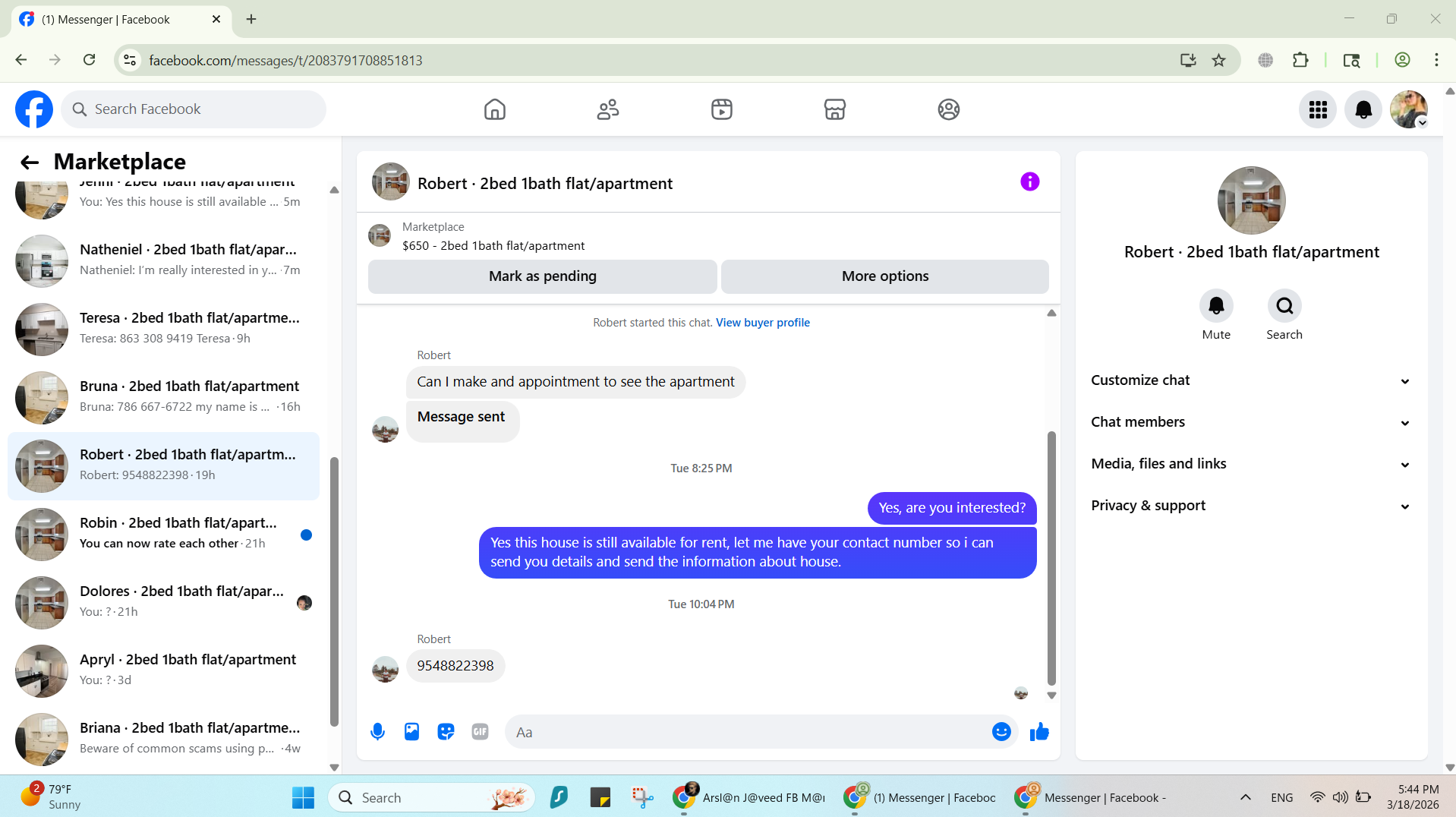This screenshot has width=1456, height=817.
Task: Navigate back with browser back arrow
Action: (x=21, y=60)
